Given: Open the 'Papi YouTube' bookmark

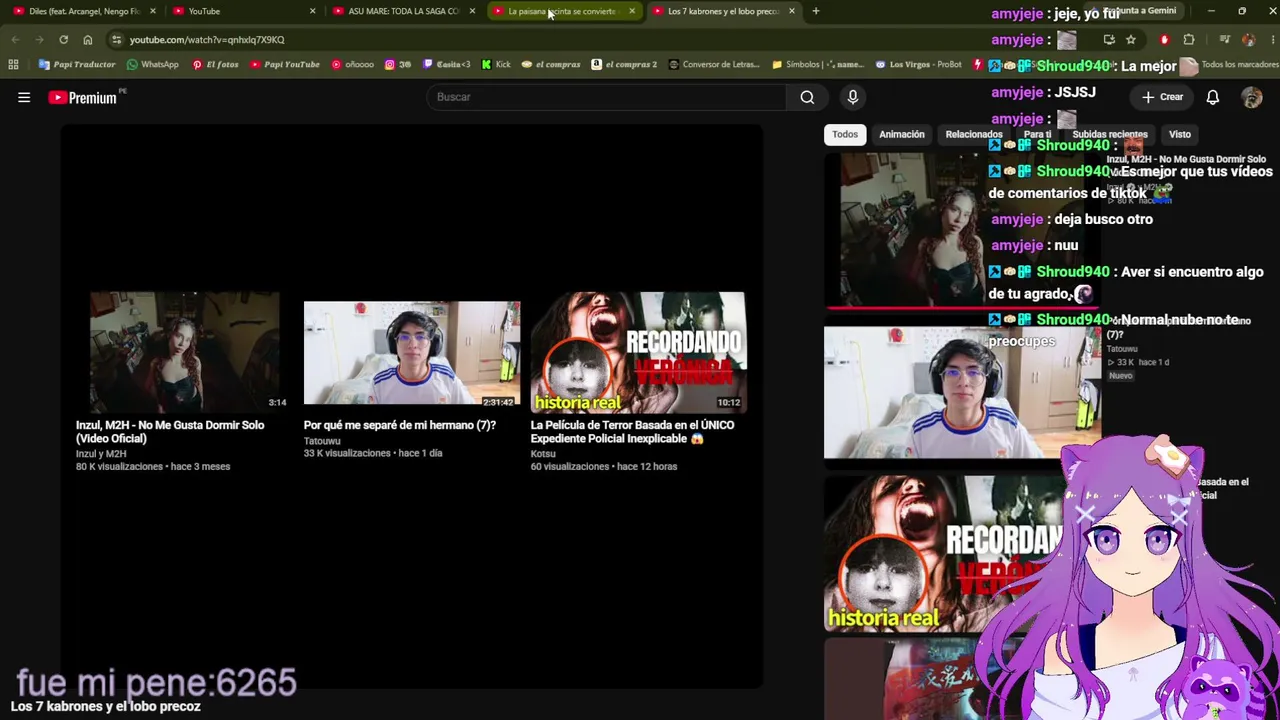Looking at the screenshot, I should [x=285, y=65].
